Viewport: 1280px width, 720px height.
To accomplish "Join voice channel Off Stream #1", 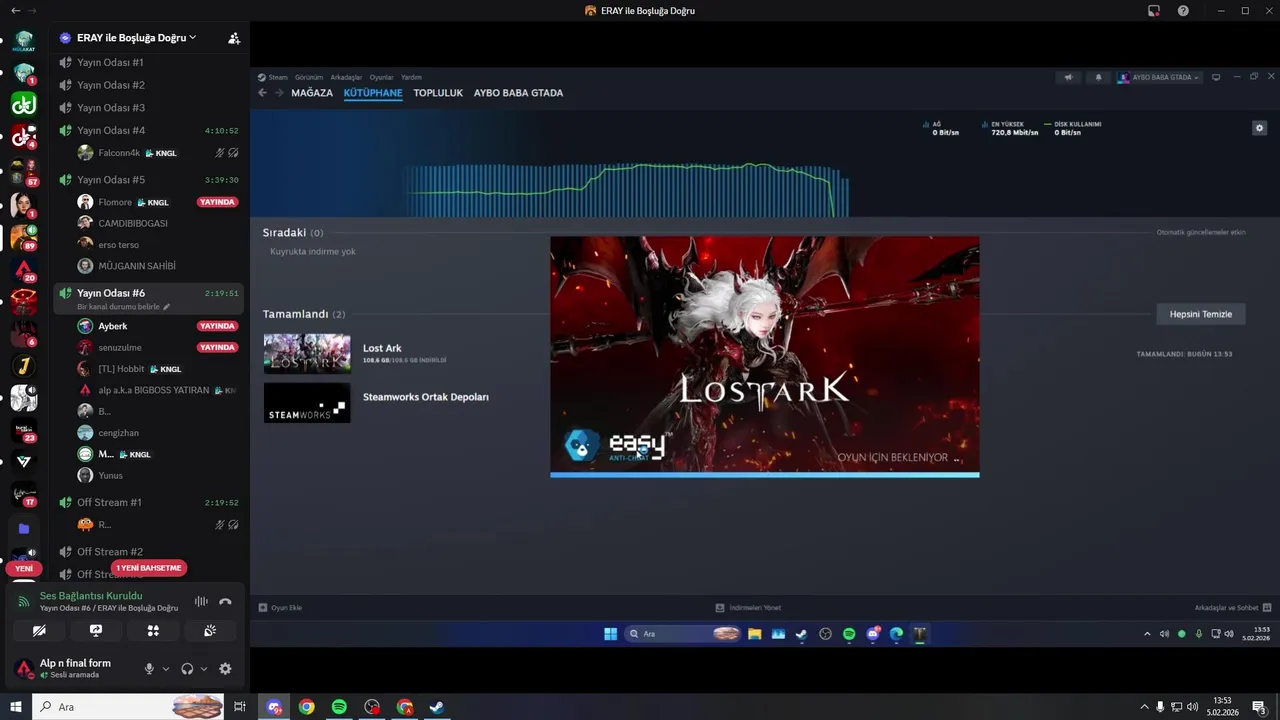I will click(149, 502).
